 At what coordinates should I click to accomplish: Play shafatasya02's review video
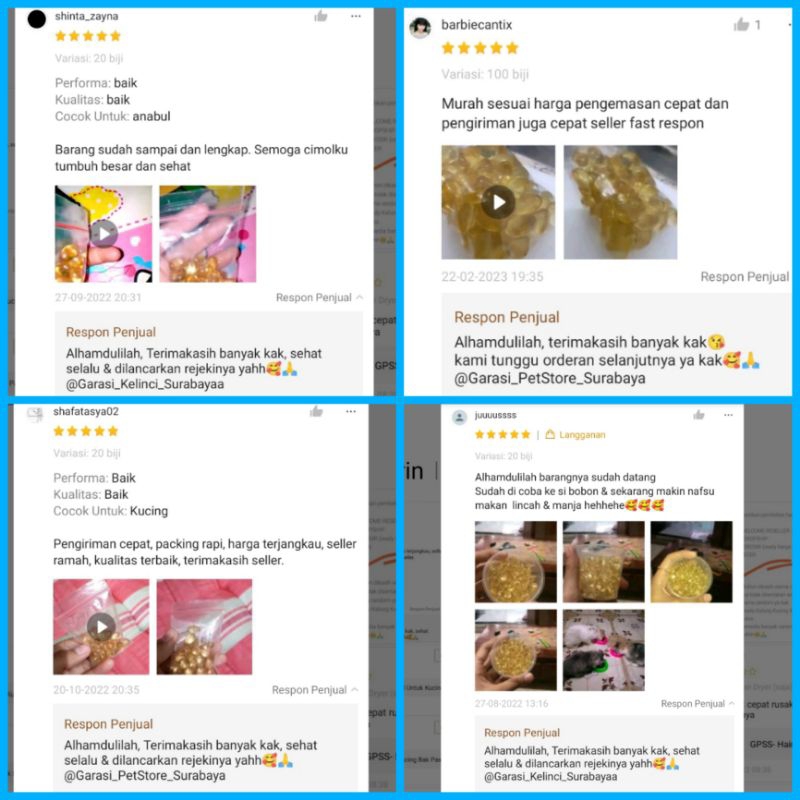[101, 627]
